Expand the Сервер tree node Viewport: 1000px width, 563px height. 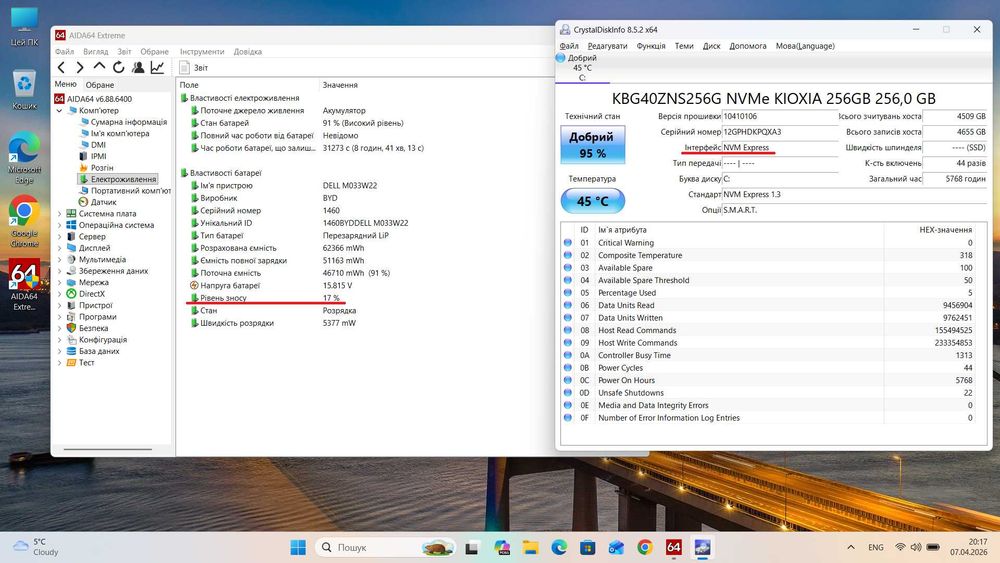pos(59,237)
